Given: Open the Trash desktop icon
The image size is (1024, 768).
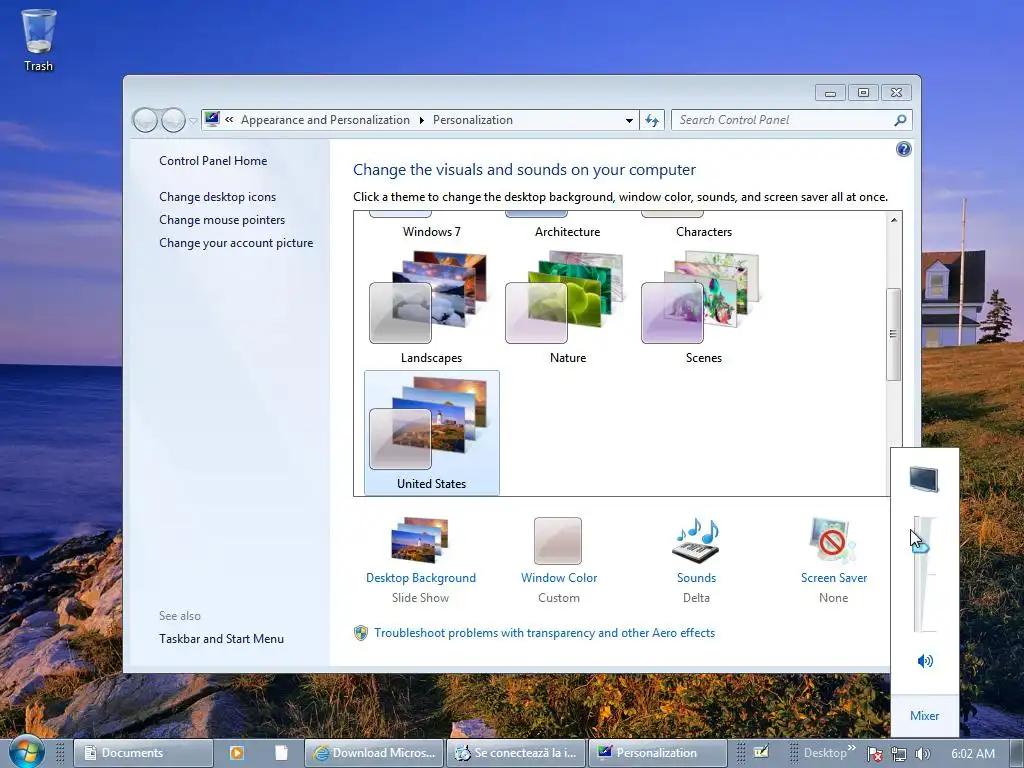Looking at the screenshot, I should (x=39, y=39).
